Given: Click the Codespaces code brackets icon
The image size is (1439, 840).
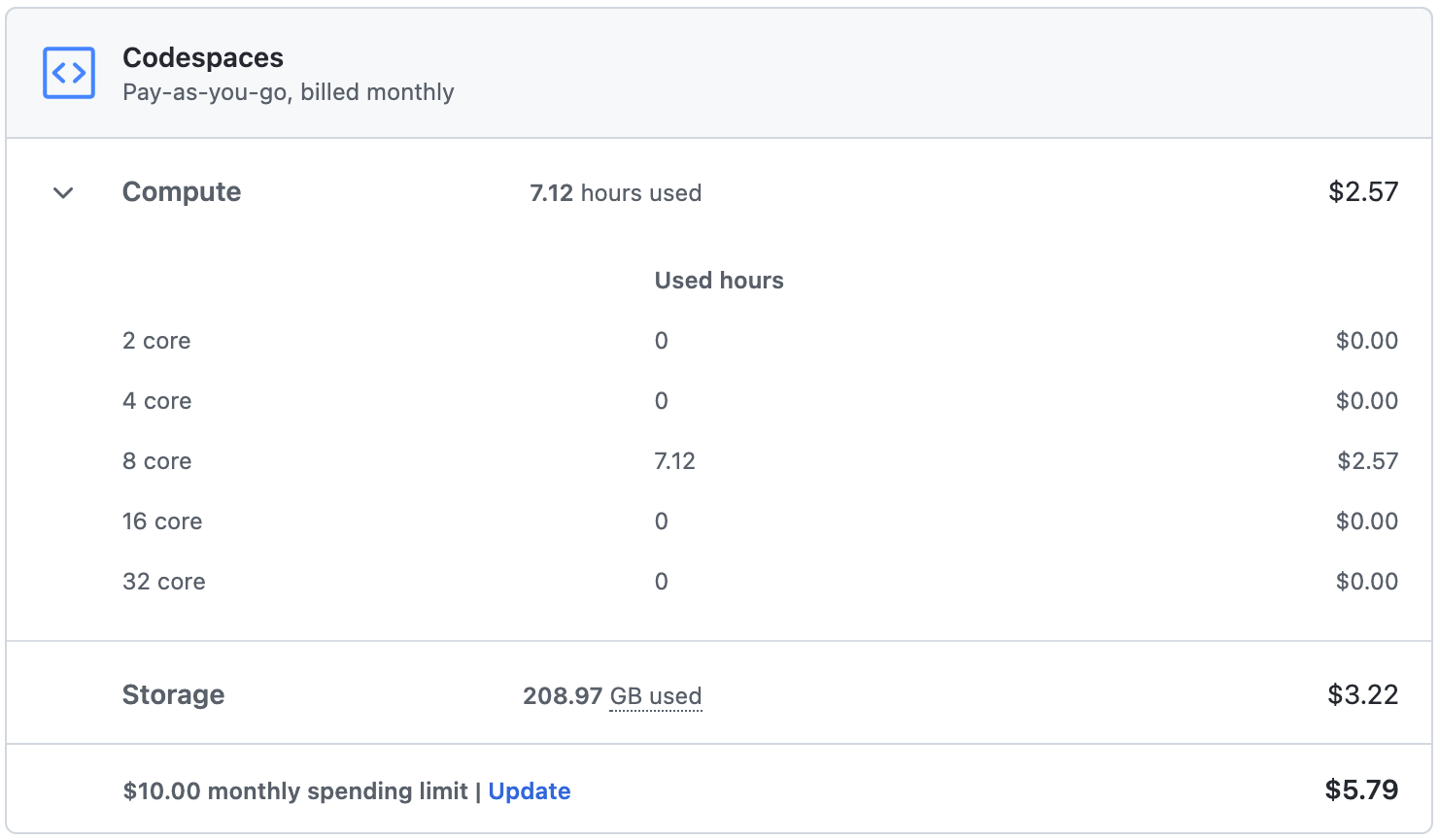Looking at the screenshot, I should pos(69,73).
